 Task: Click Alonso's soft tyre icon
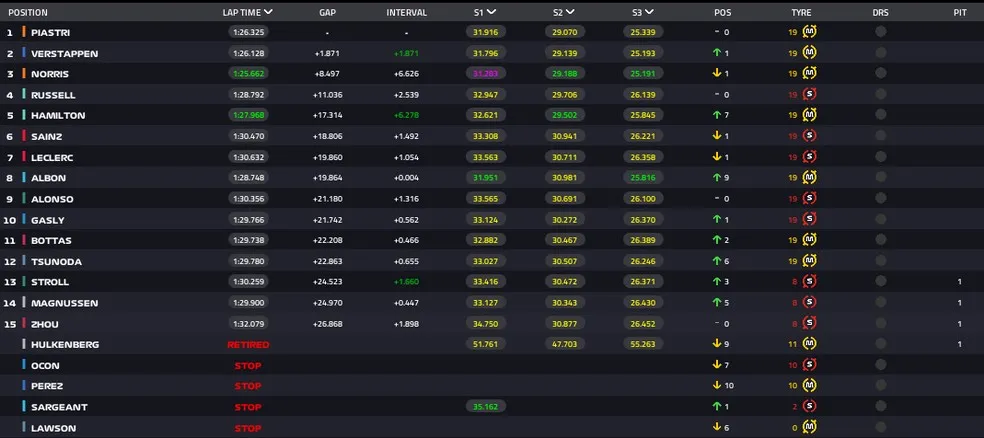(x=810, y=198)
